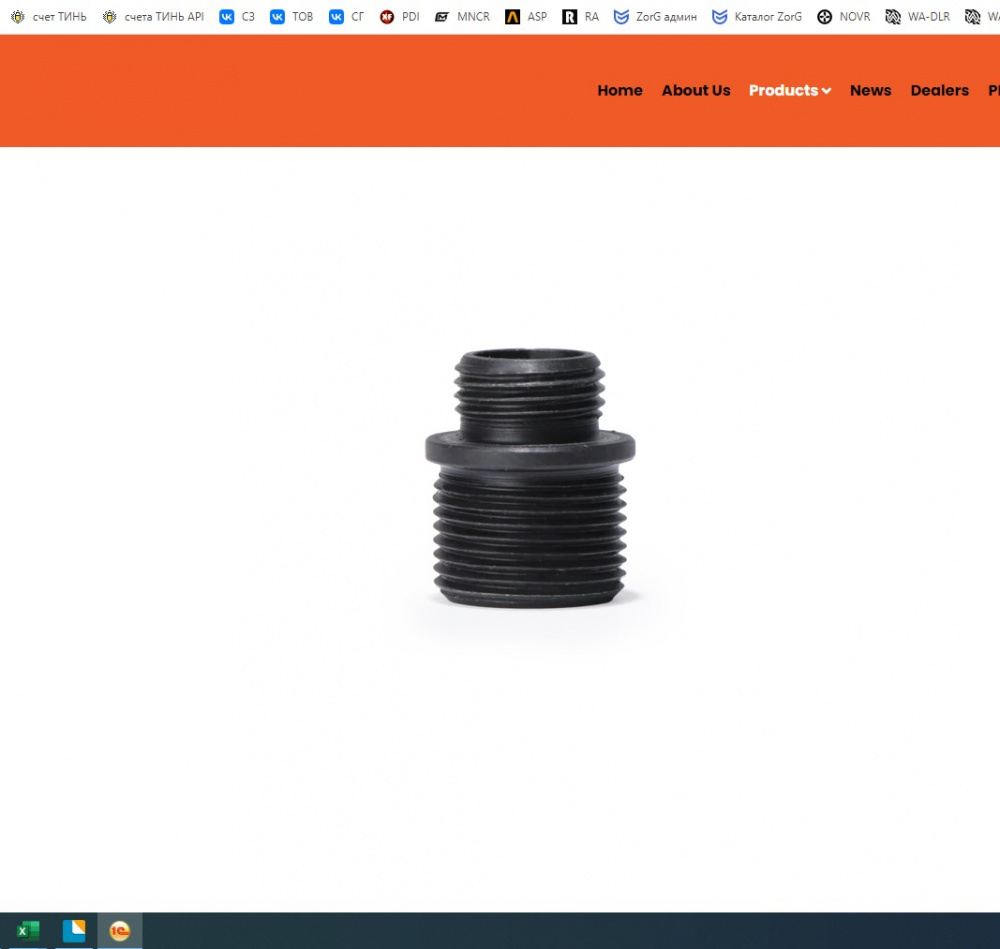The width and height of the screenshot is (1000, 949).
Task: Expand the Products dropdown menu
Action: coord(789,90)
